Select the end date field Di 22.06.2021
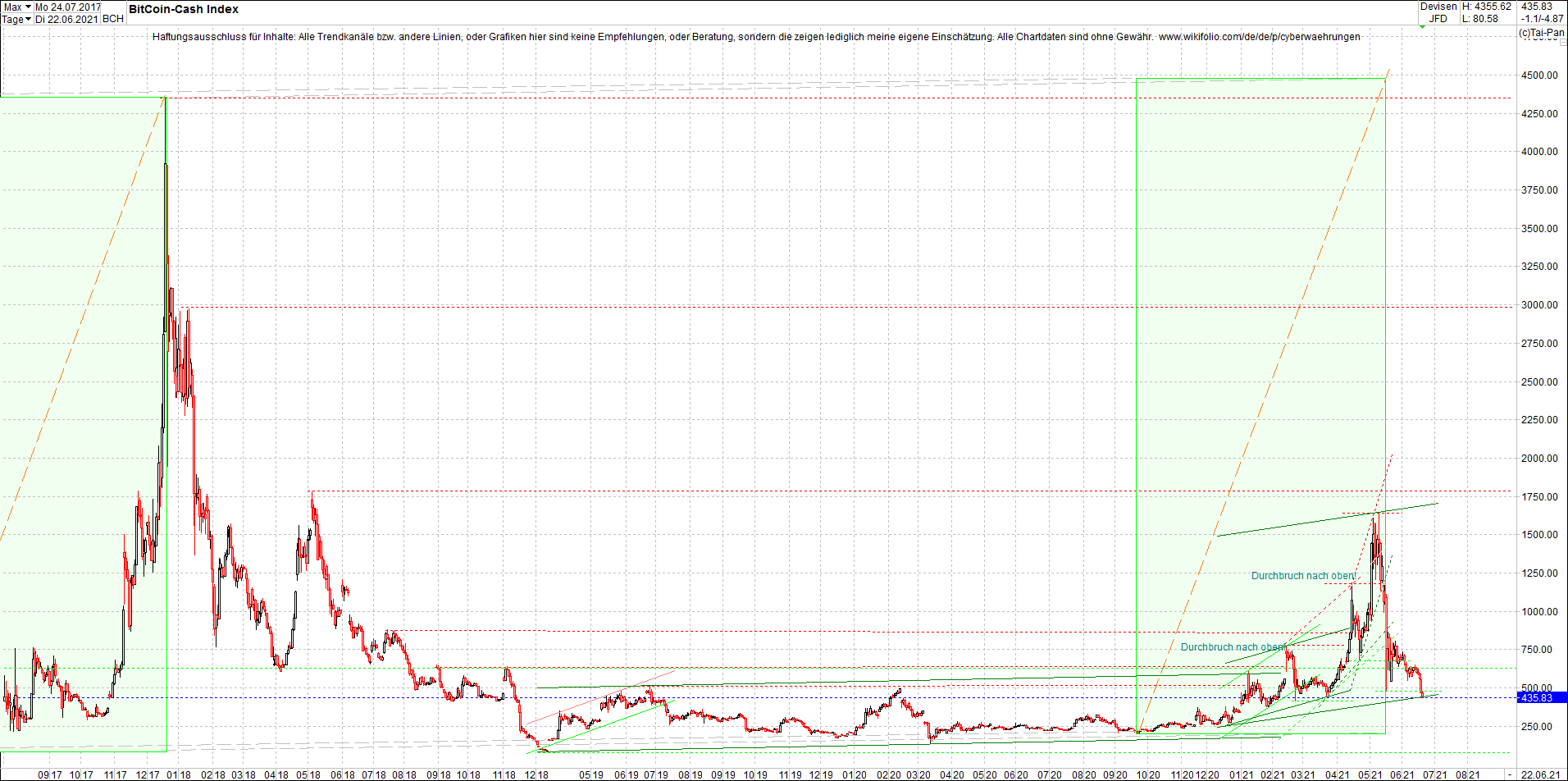Viewport: 1568px width, 781px height. (68, 19)
